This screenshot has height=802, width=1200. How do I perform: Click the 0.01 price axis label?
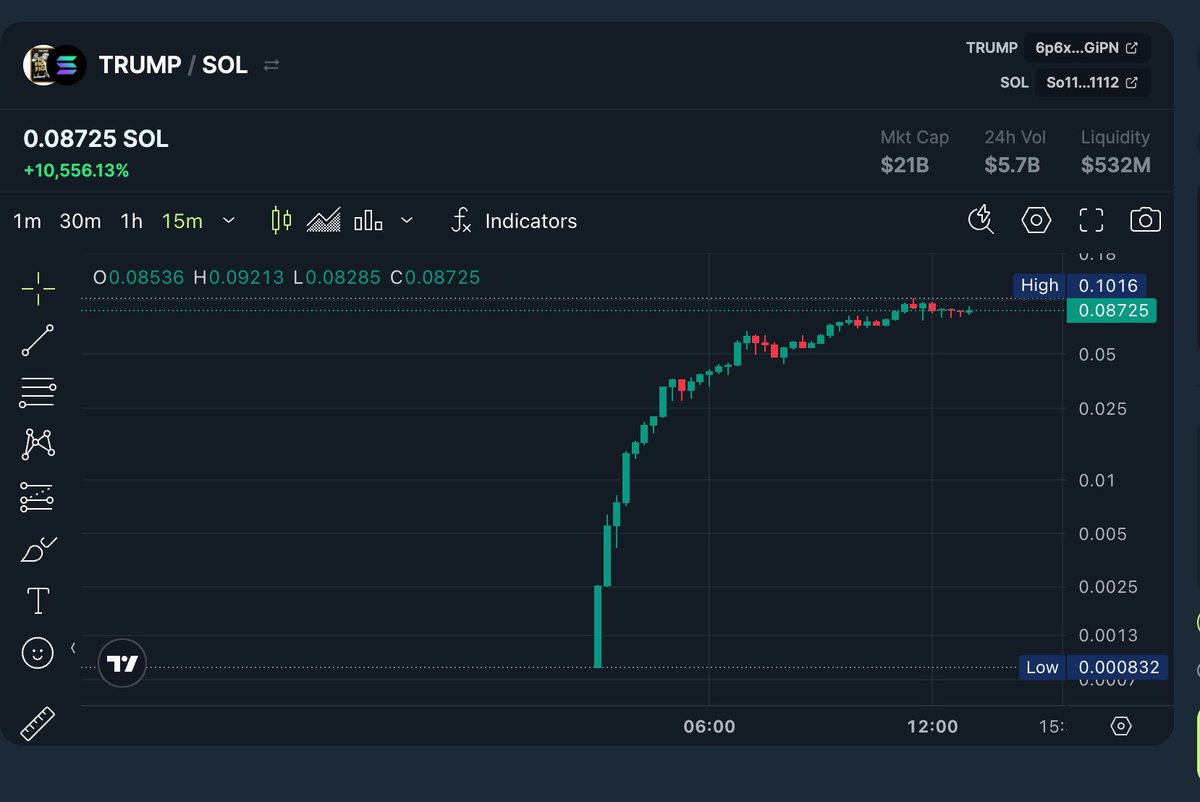click(x=1097, y=481)
